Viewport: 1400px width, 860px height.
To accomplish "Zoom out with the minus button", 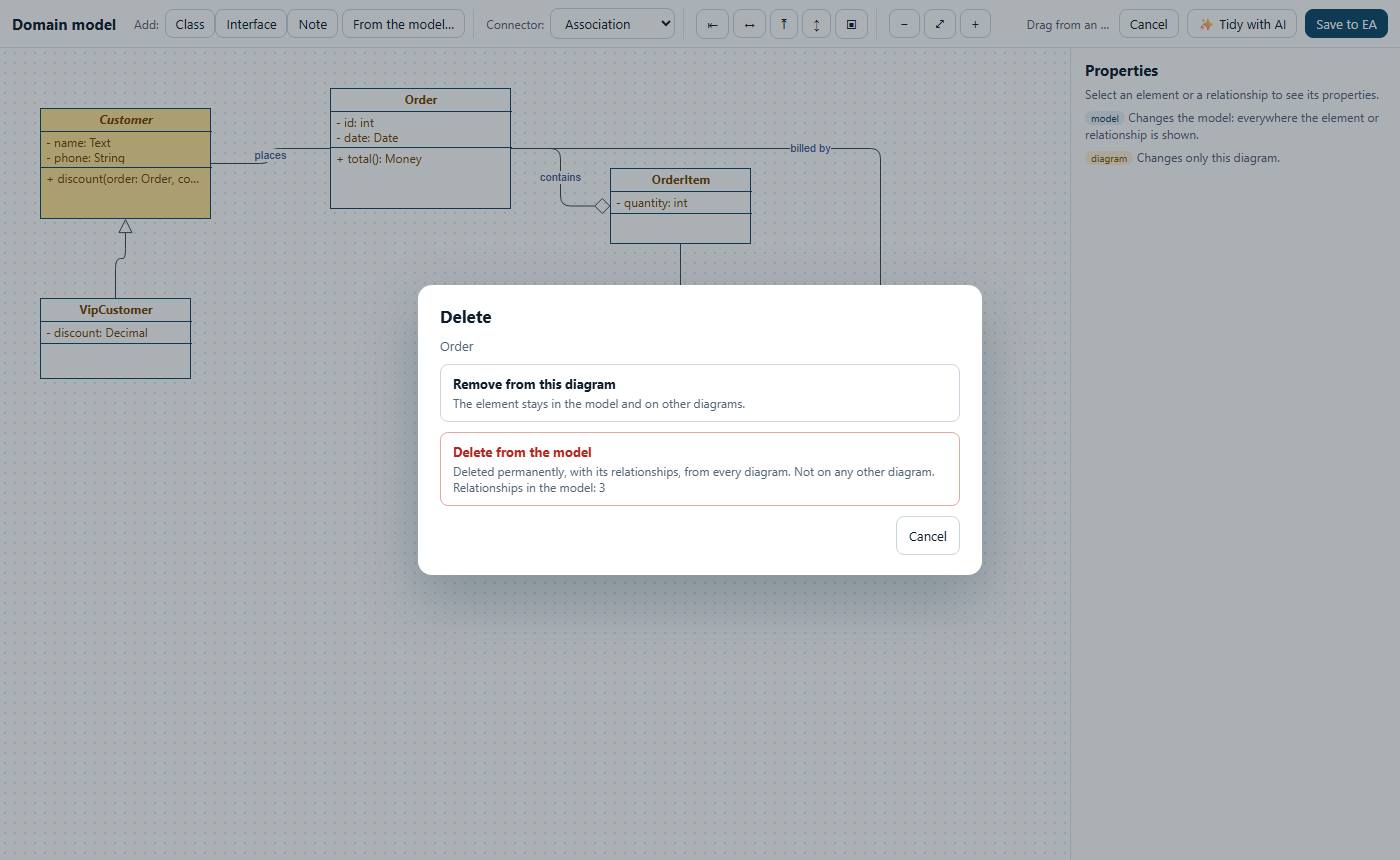I will pyautogui.click(x=904, y=24).
